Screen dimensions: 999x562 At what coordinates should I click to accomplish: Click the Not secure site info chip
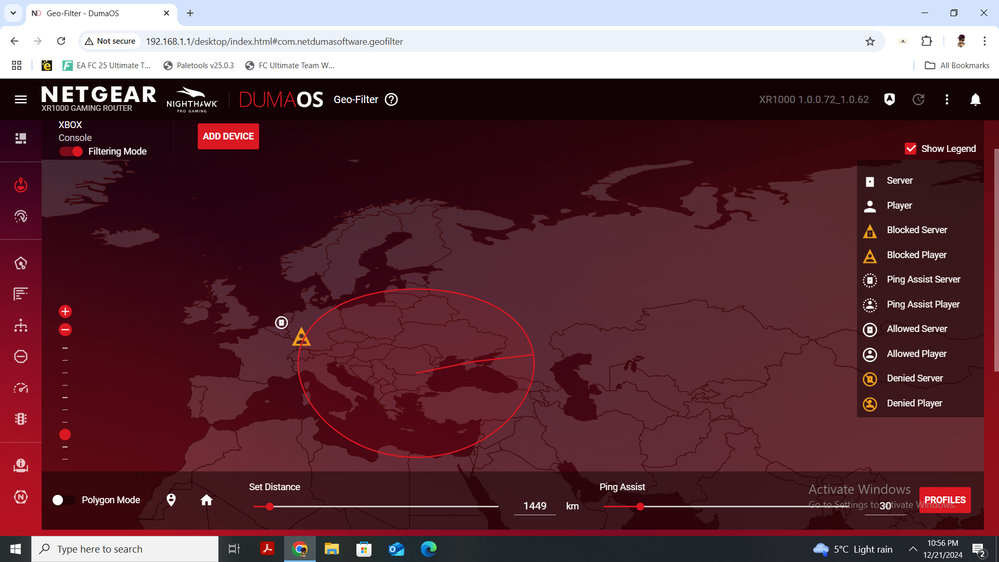coord(110,41)
